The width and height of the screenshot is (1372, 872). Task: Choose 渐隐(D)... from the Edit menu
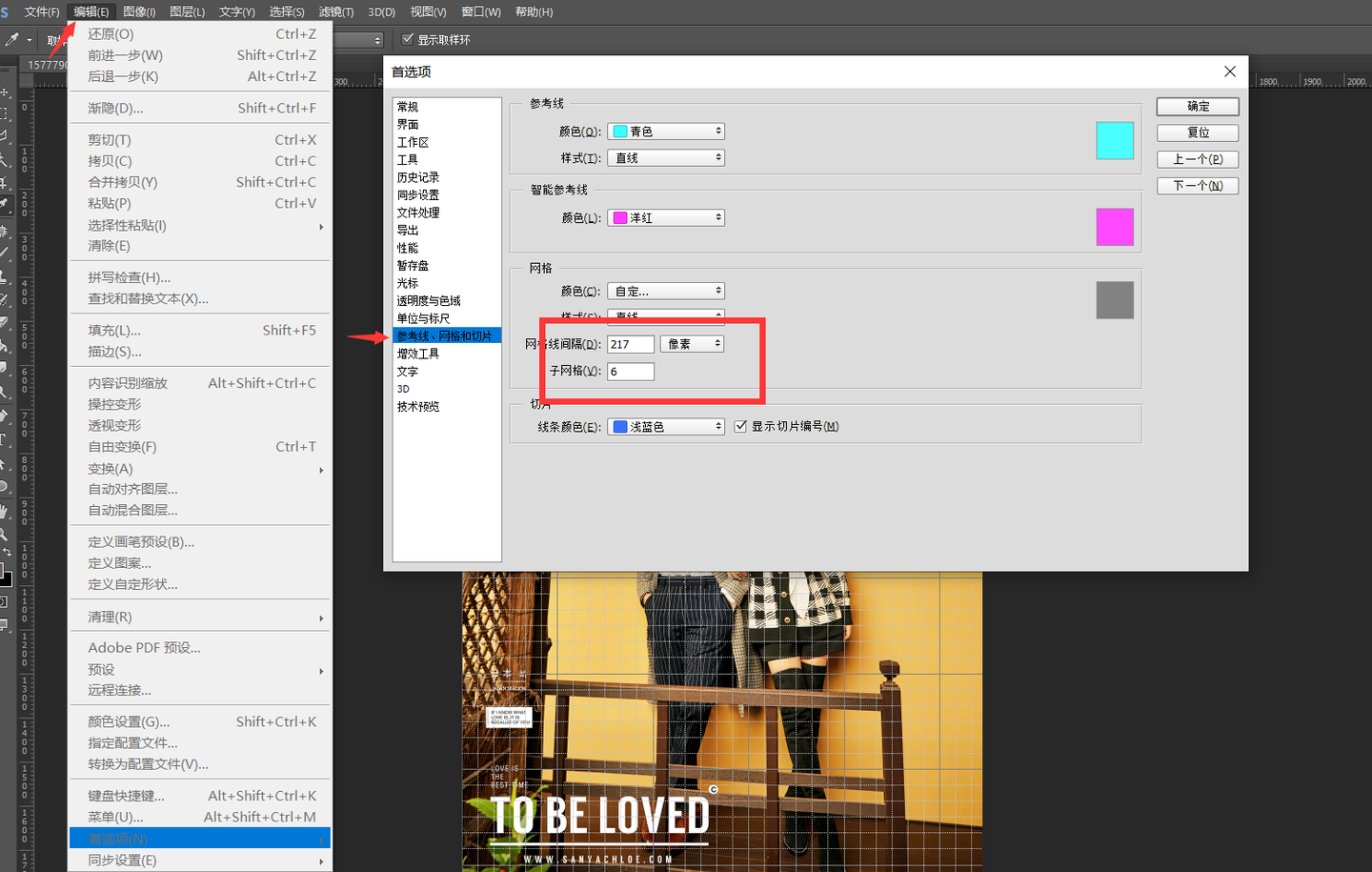click(200, 109)
